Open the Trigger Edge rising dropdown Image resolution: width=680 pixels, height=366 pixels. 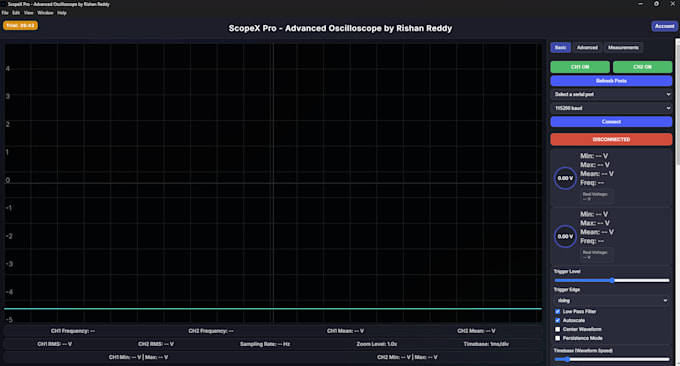click(x=611, y=300)
